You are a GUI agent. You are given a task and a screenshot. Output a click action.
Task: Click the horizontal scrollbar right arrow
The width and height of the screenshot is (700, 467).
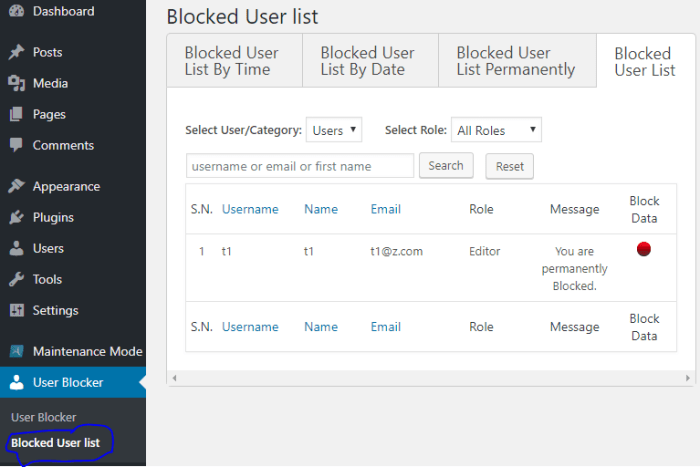click(689, 378)
